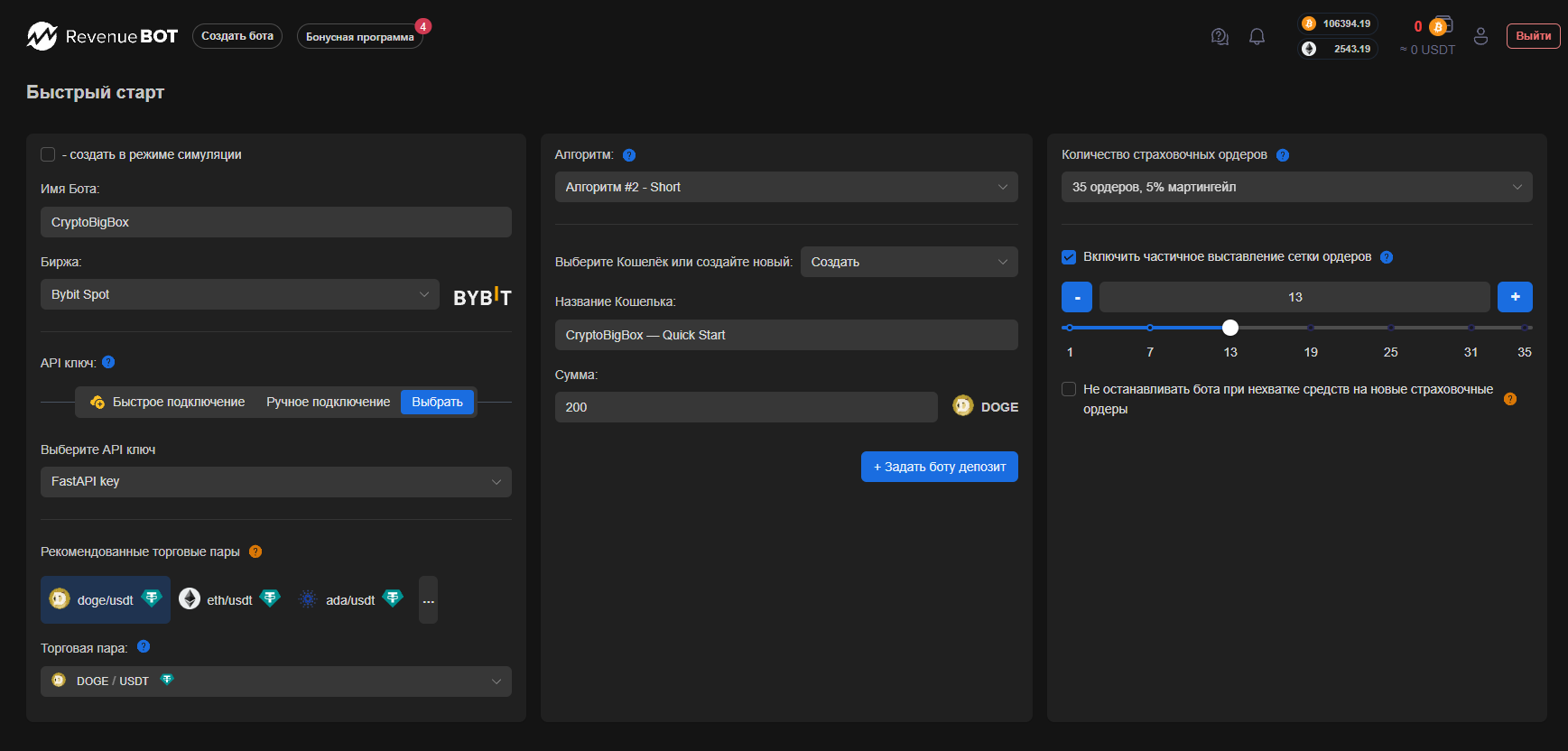This screenshot has height=751, width=1568.
Task: Choose the ada/usdt recommended pair
Action: click(350, 600)
